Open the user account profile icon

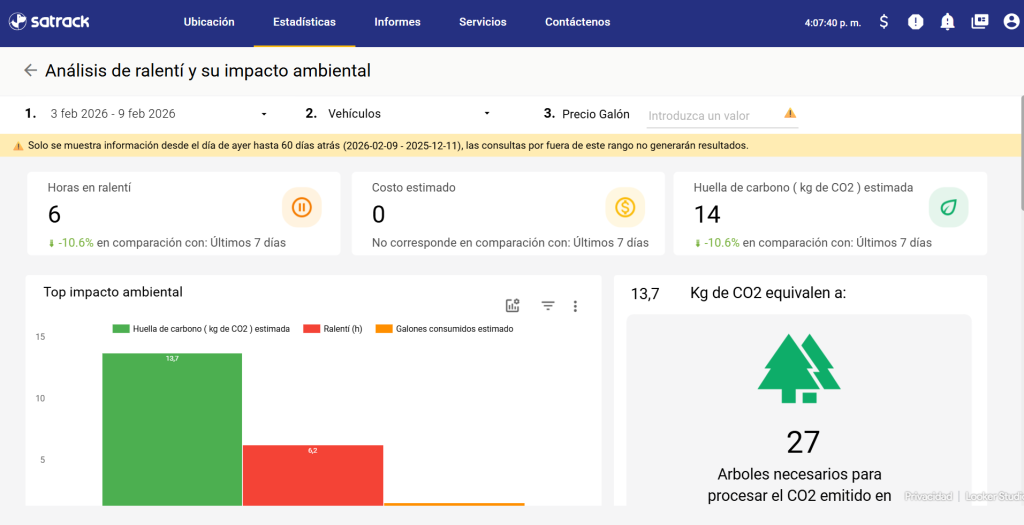pos(1011,22)
